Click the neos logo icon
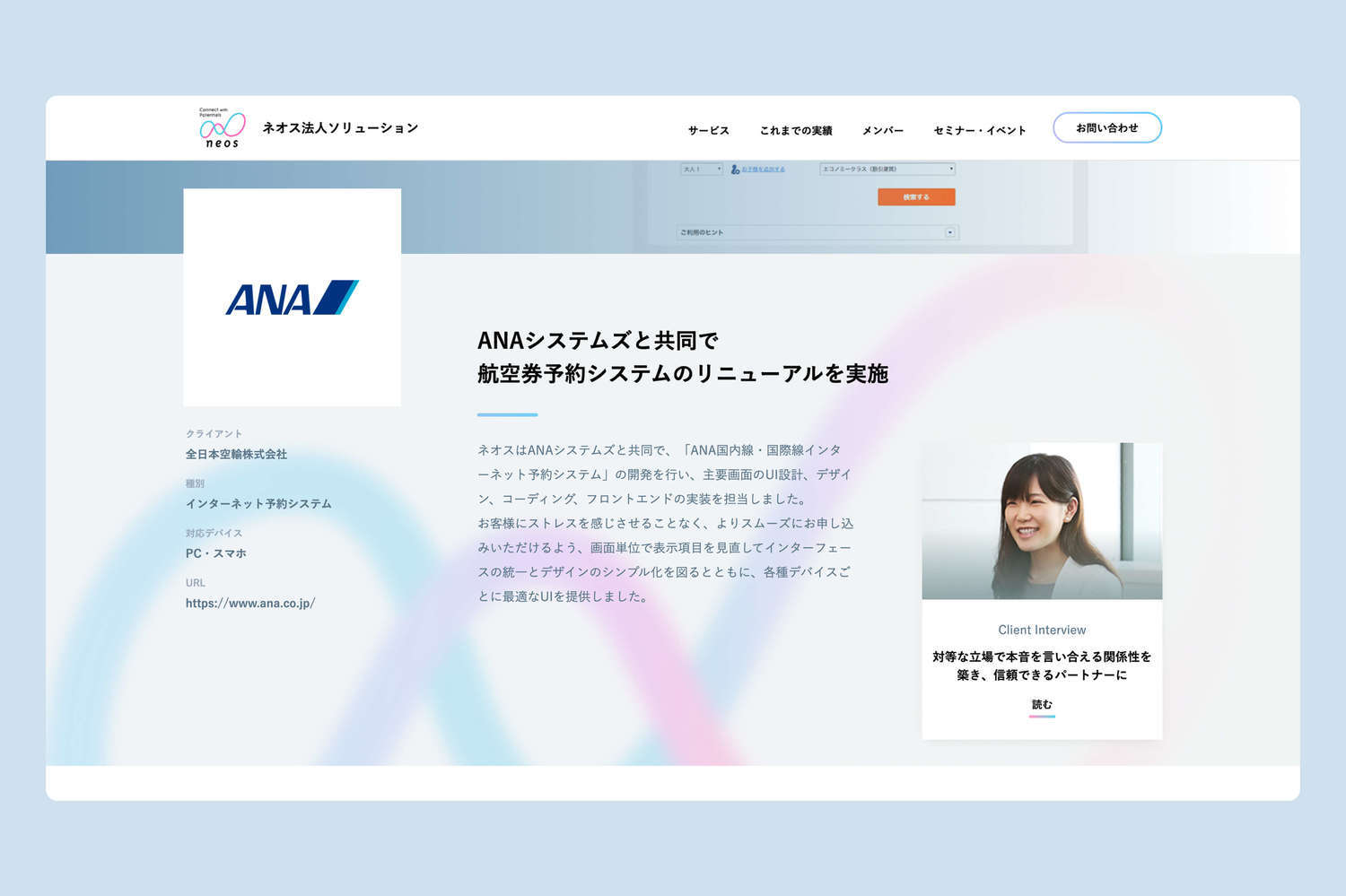The width and height of the screenshot is (1346, 896). (223, 128)
